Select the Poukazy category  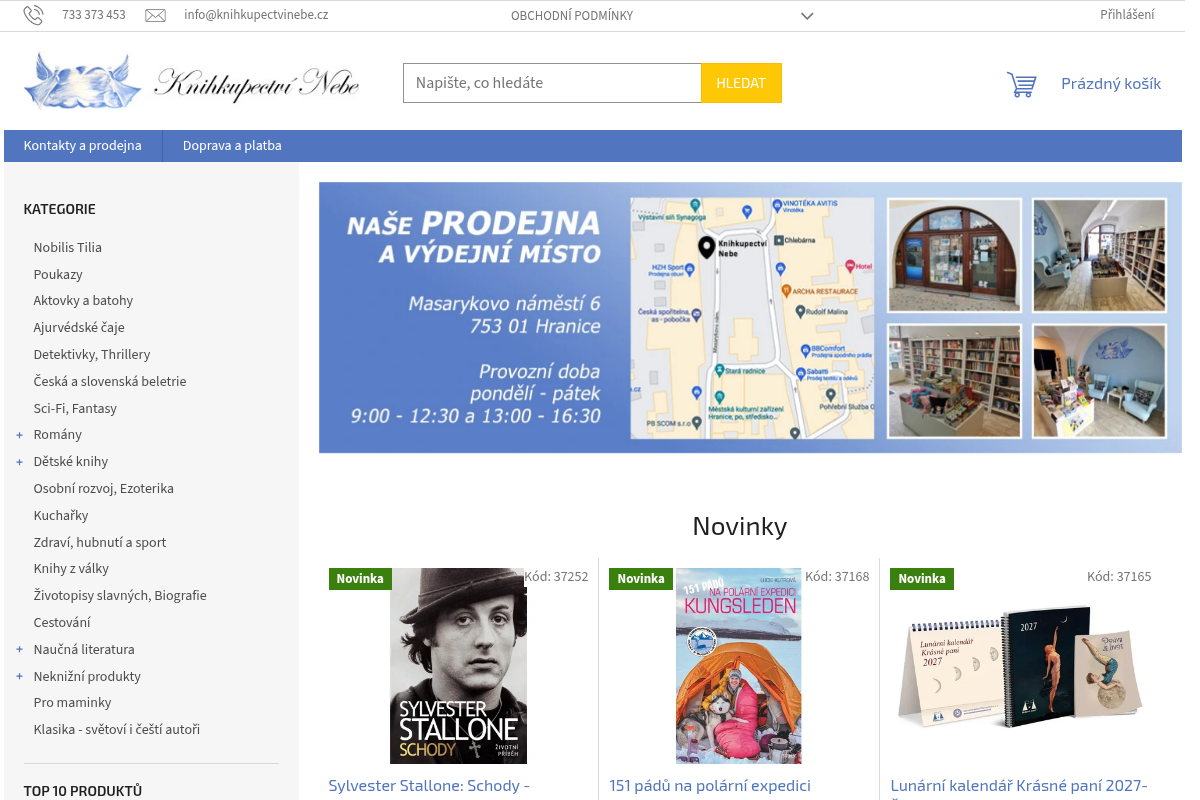58,275
